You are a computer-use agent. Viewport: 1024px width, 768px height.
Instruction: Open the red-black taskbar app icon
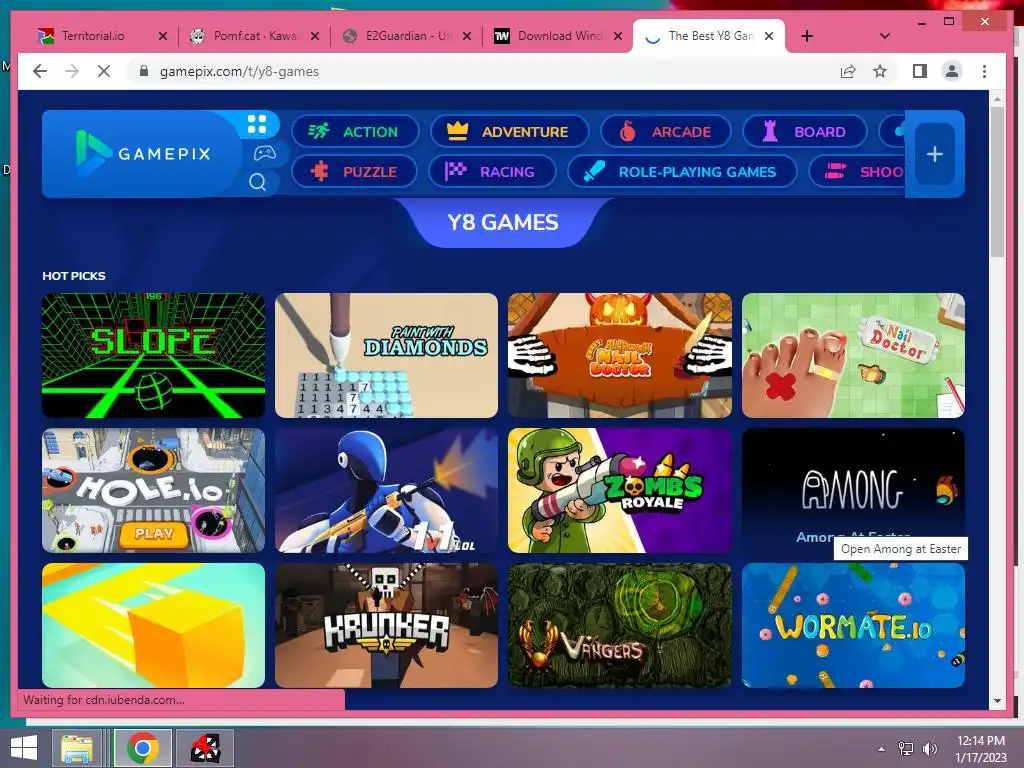(x=205, y=748)
